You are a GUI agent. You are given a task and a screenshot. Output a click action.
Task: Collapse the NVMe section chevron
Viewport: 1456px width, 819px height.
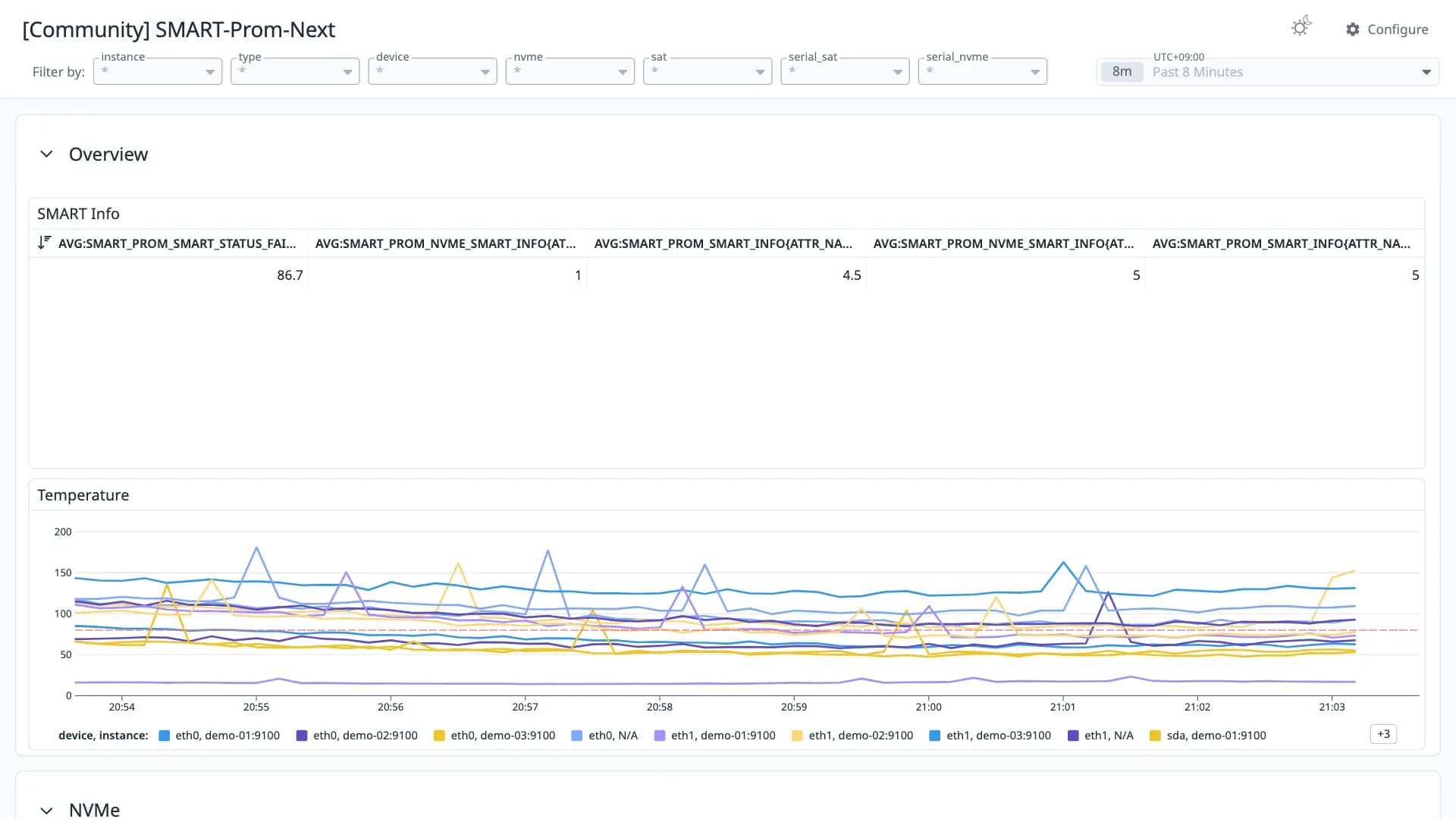(46, 810)
